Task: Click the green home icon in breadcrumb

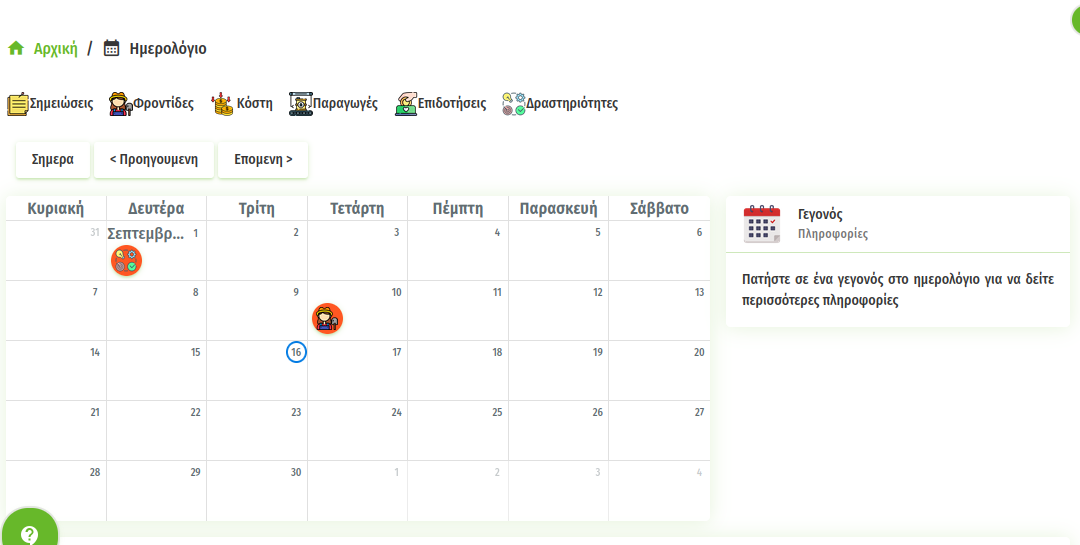Action: pyautogui.click(x=16, y=48)
